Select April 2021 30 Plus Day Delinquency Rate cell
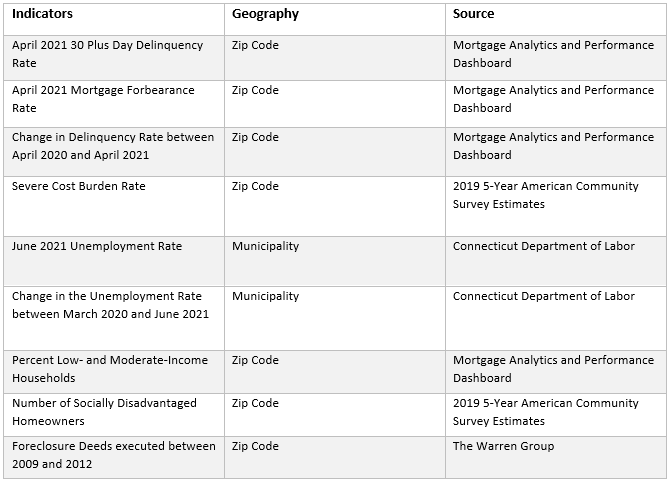The image size is (670, 483). pos(107,54)
